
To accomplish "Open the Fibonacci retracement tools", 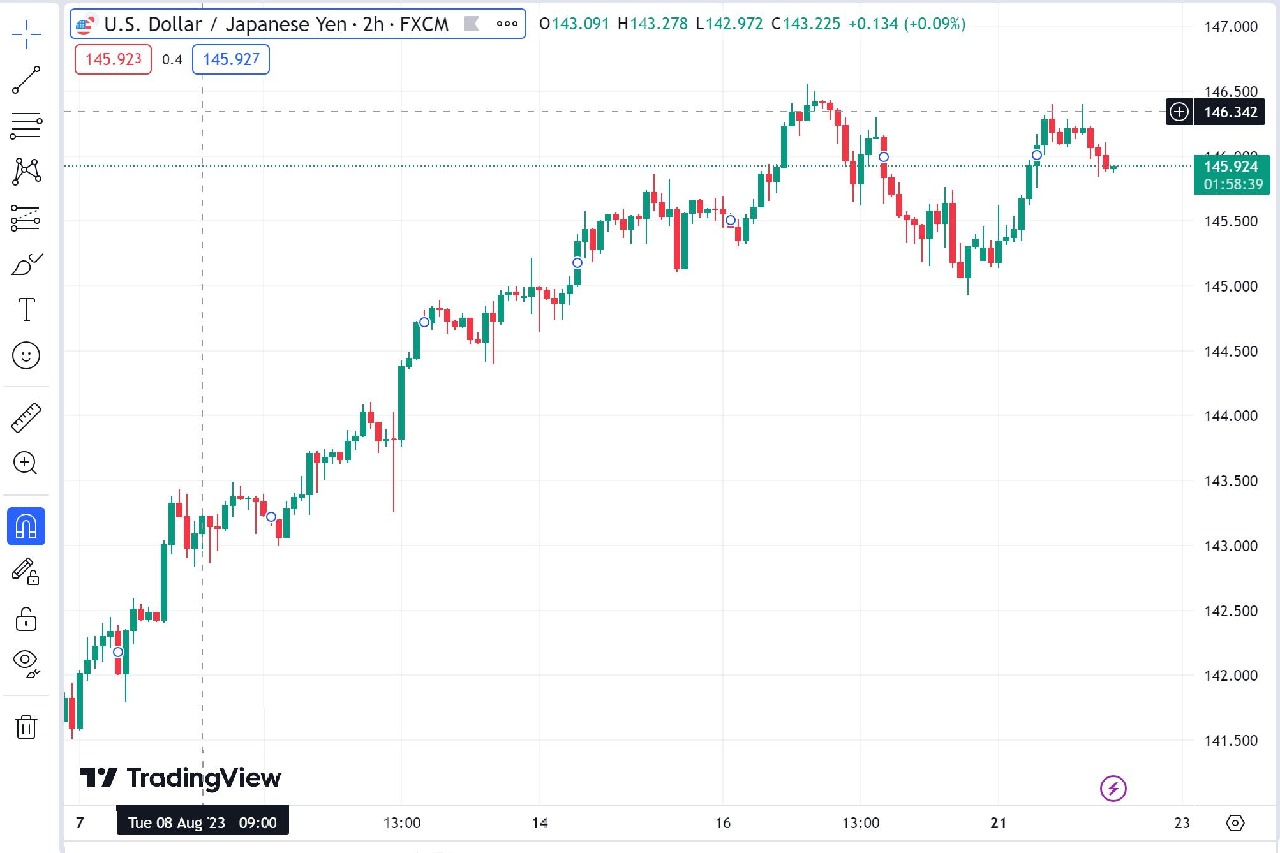I will [x=26, y=126].
